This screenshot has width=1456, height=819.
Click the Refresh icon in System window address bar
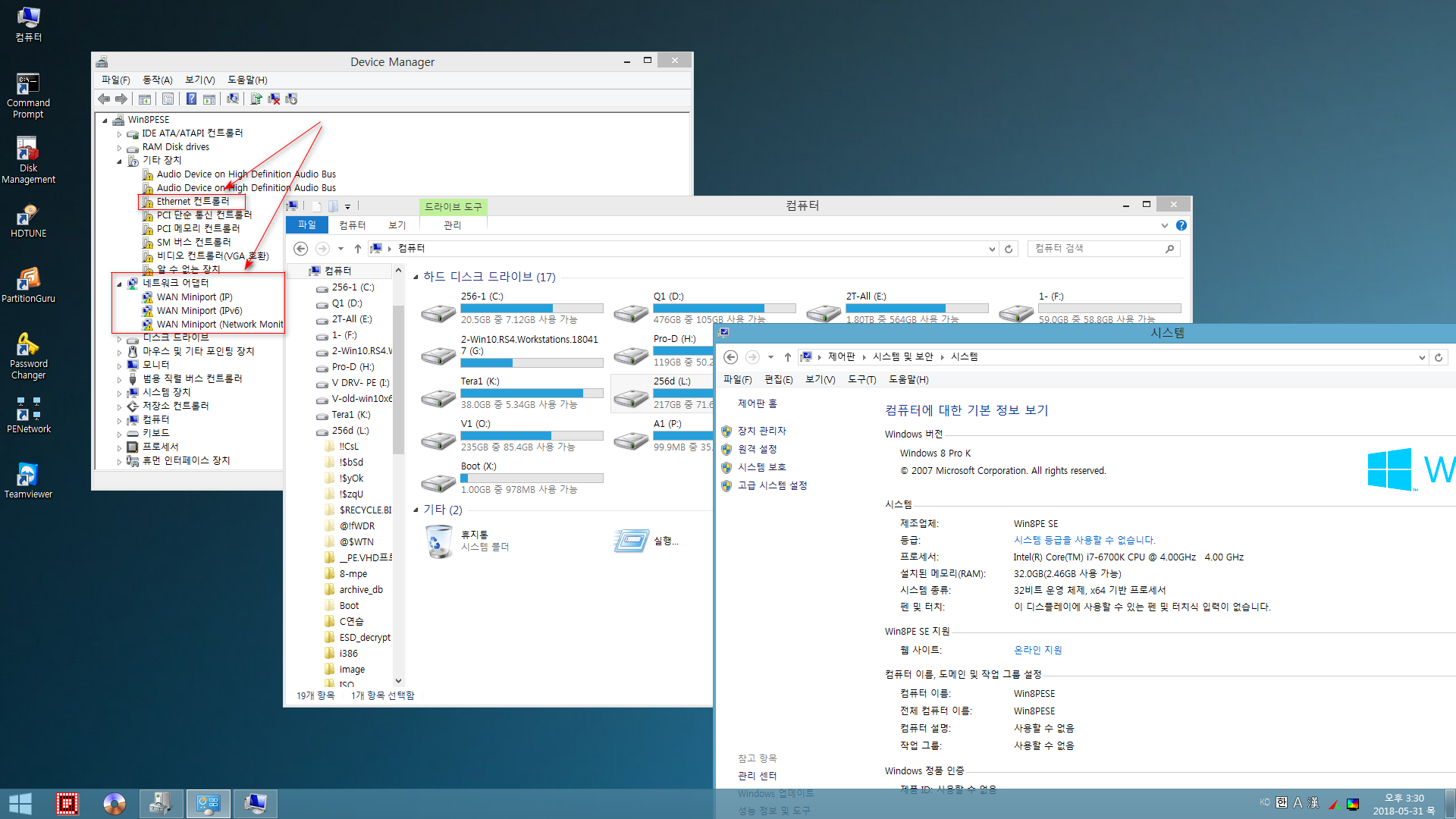(1439, 357)
